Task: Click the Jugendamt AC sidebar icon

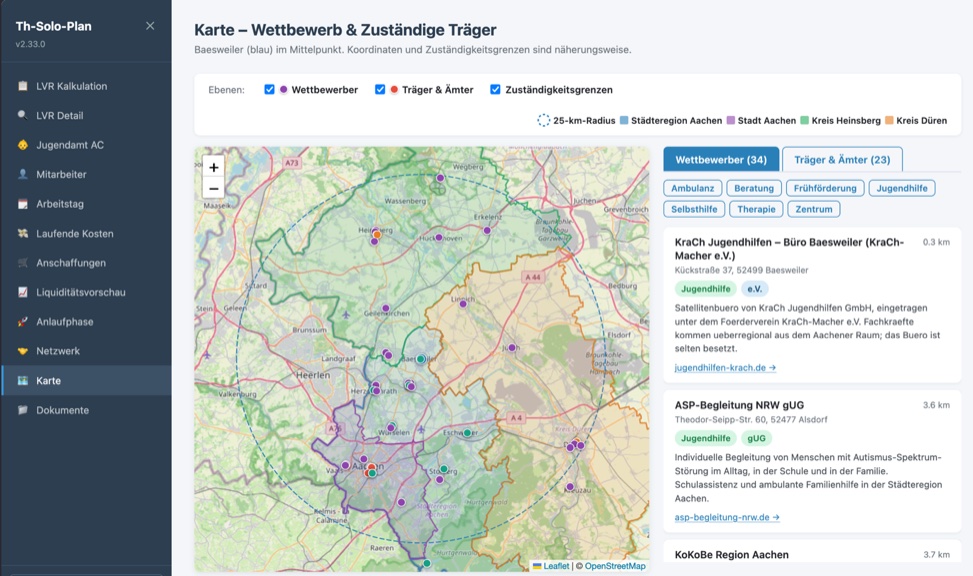Action: [x=23, y=145]
